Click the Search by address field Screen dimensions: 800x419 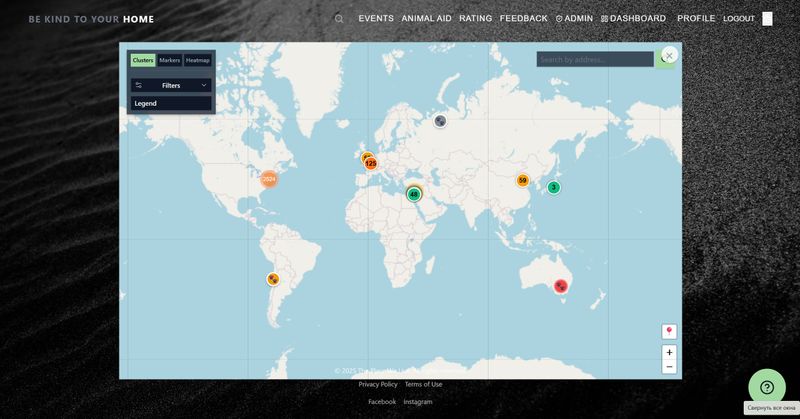click(595, 59)
